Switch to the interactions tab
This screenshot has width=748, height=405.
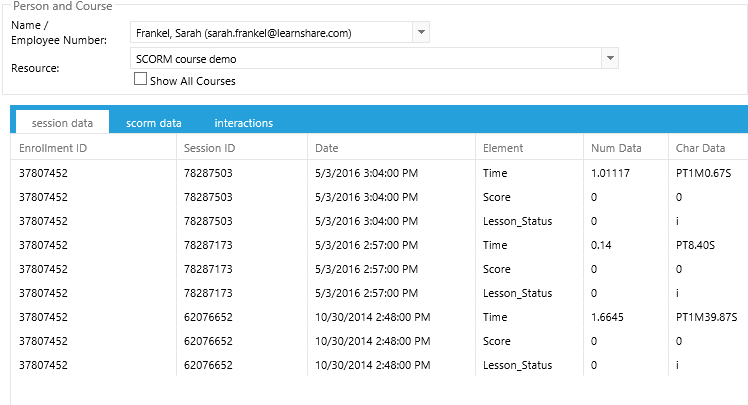click(243, 123)
